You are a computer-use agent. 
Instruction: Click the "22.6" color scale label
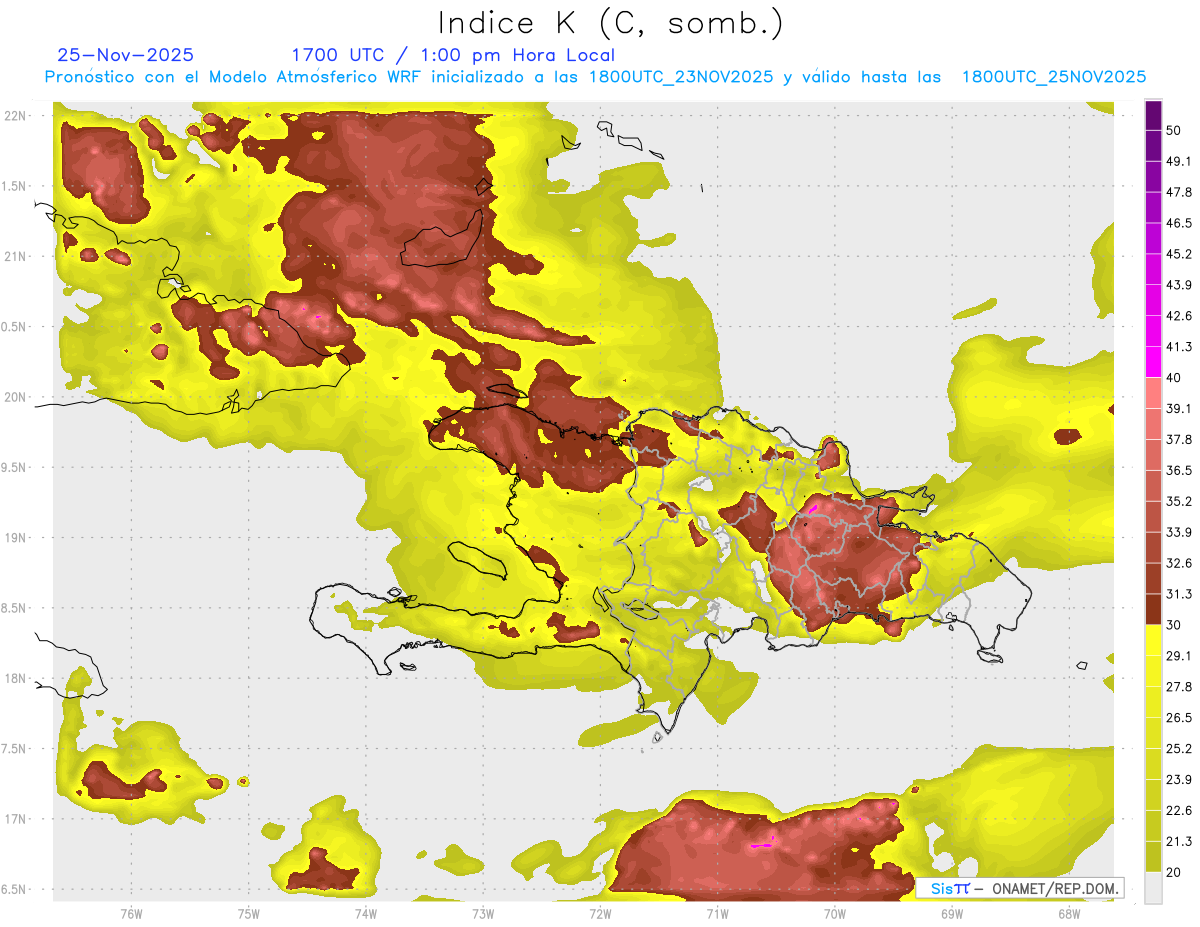[x=1179, y=811]
